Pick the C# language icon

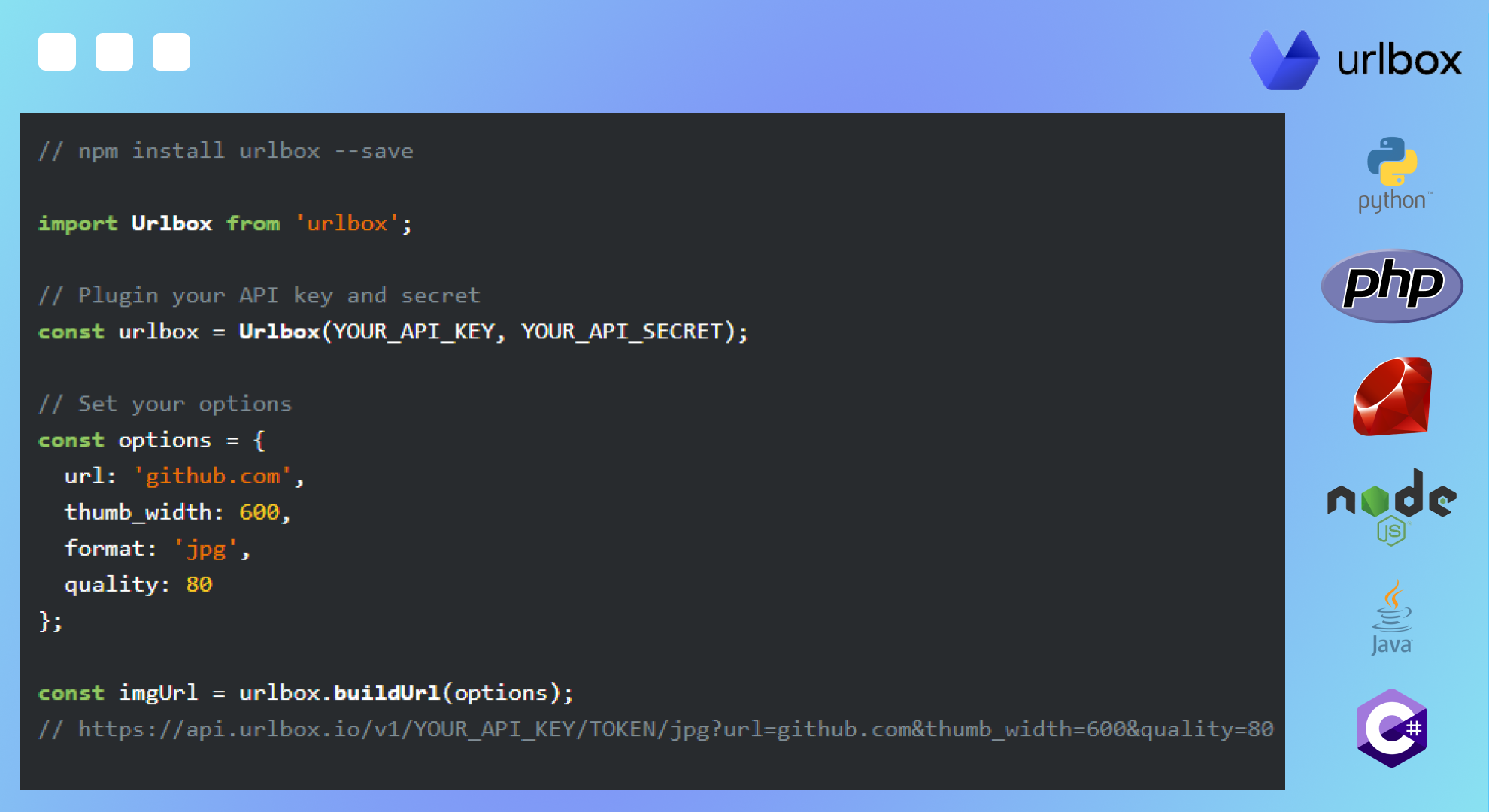pos(1392,728)
